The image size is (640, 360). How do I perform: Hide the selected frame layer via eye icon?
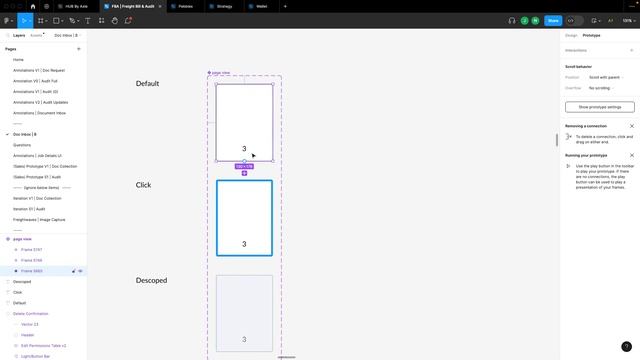click(x=80, y=271)
